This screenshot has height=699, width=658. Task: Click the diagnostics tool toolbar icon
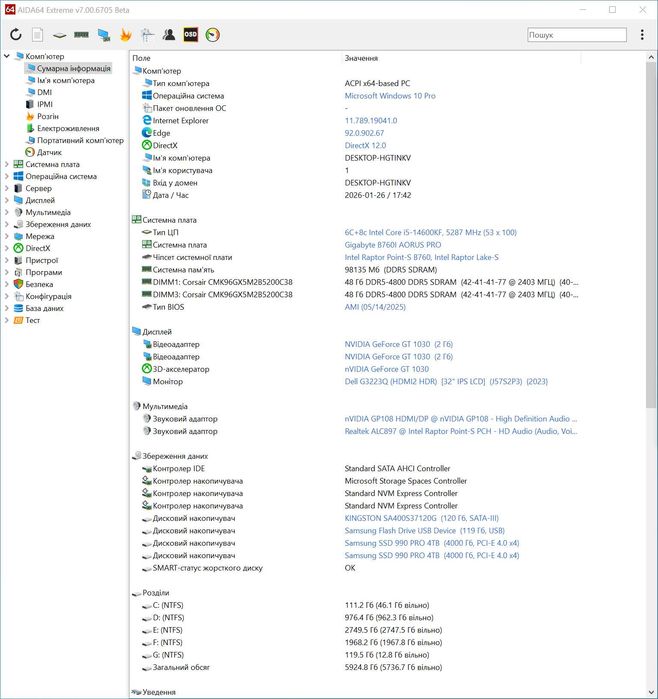click(147, 35)
